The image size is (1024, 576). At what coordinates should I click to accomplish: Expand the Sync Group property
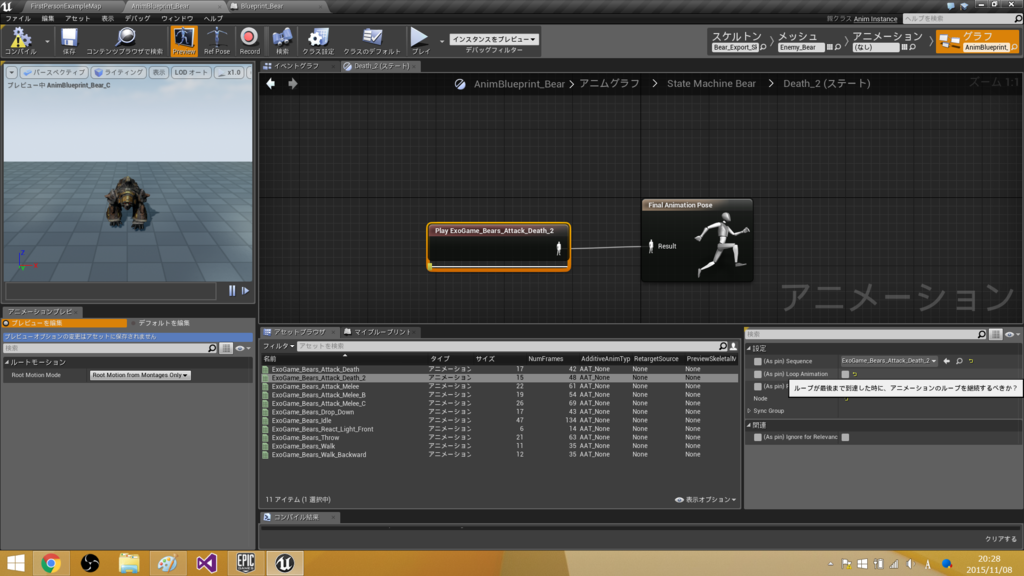click(749, 411)
